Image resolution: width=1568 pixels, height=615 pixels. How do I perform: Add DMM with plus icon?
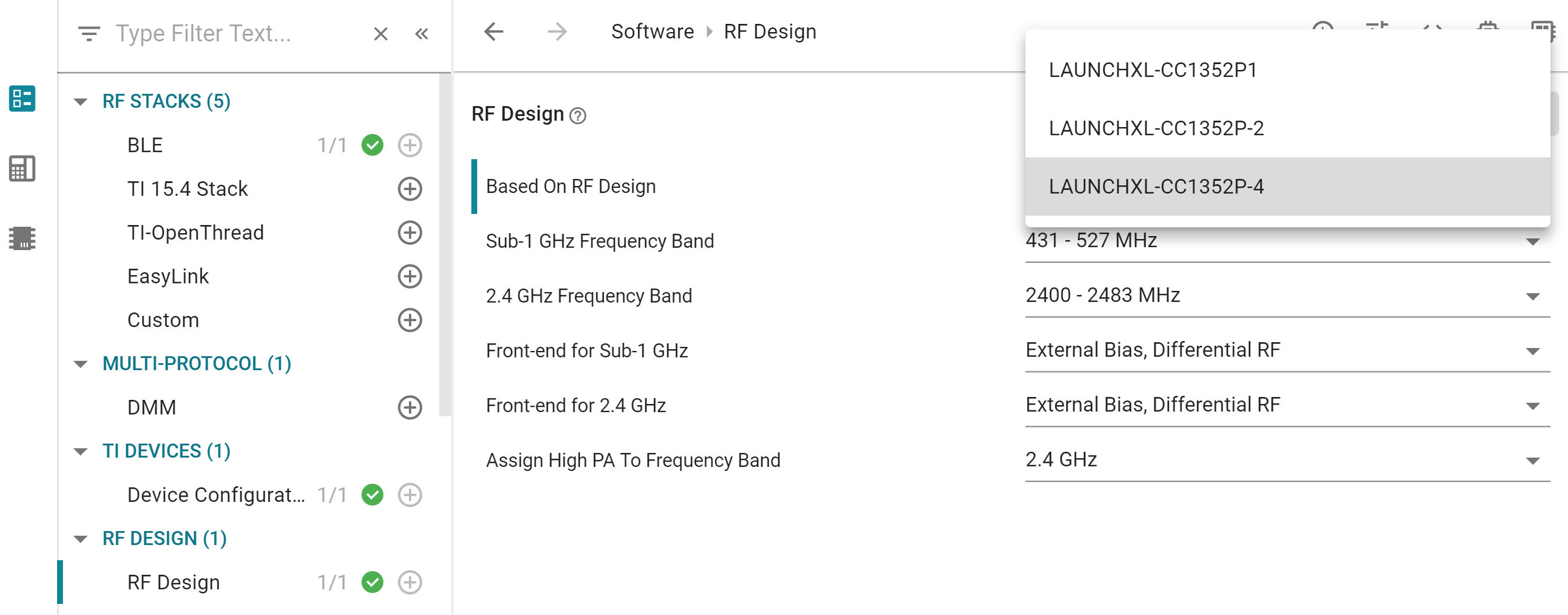tap(409, 408)
